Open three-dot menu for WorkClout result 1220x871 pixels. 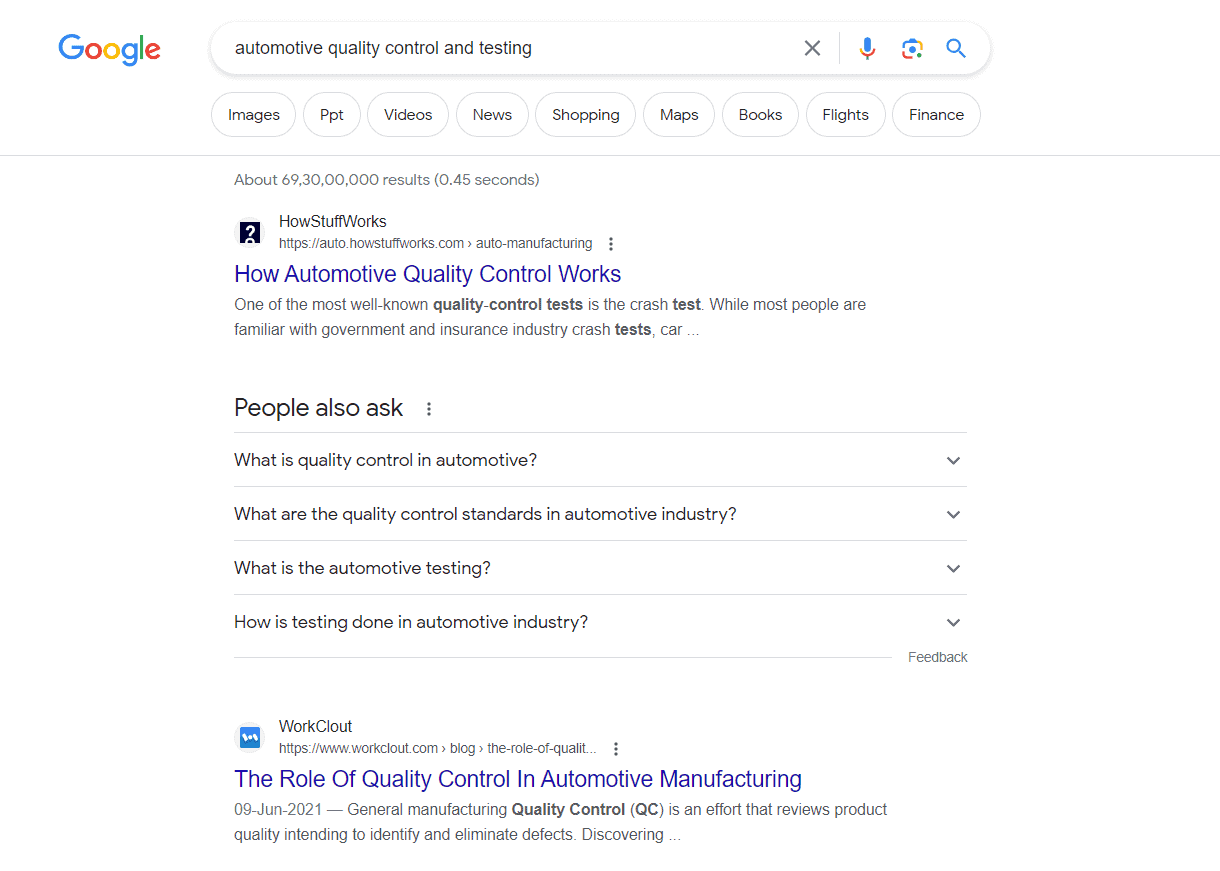[x=616, y=749]
